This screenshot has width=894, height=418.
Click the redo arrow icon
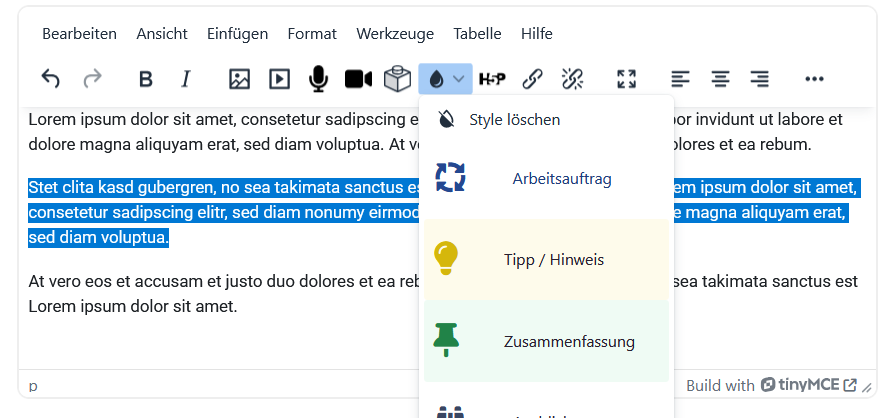click(x=92, y=78)
